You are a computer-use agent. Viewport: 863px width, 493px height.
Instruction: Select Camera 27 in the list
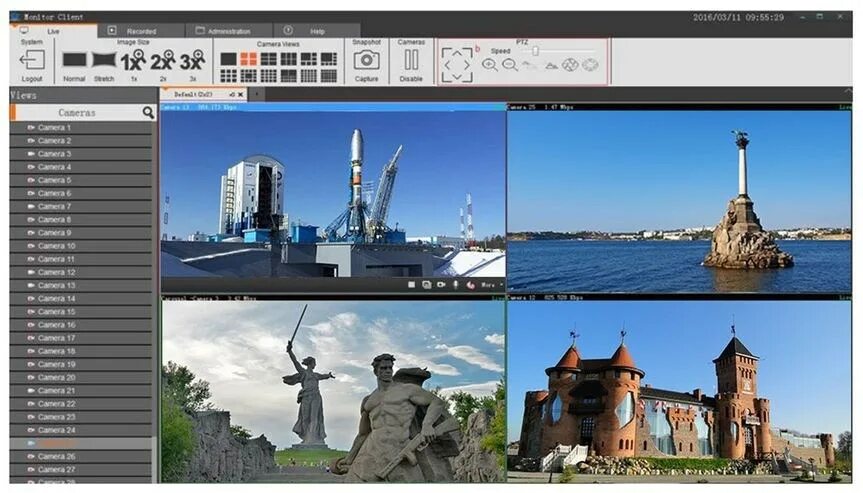81,469
